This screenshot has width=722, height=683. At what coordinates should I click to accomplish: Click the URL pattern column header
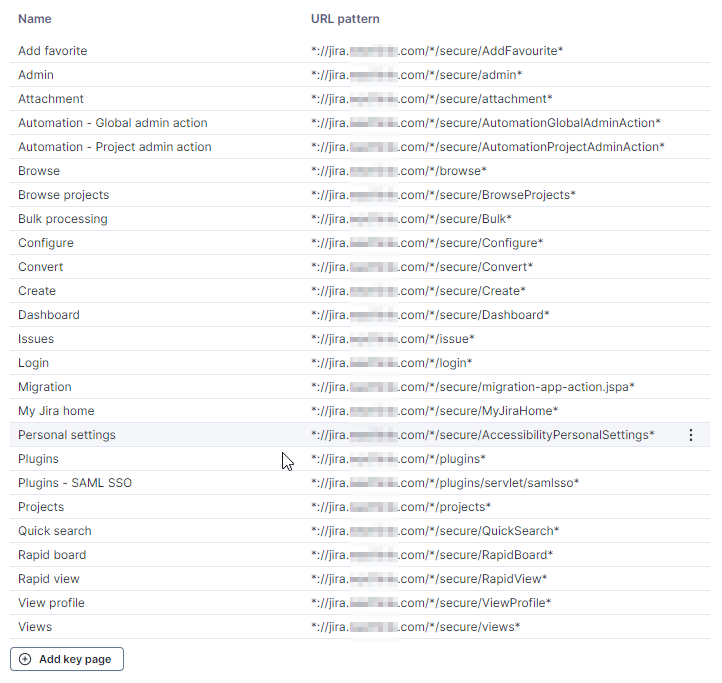(x=345, y=19)
